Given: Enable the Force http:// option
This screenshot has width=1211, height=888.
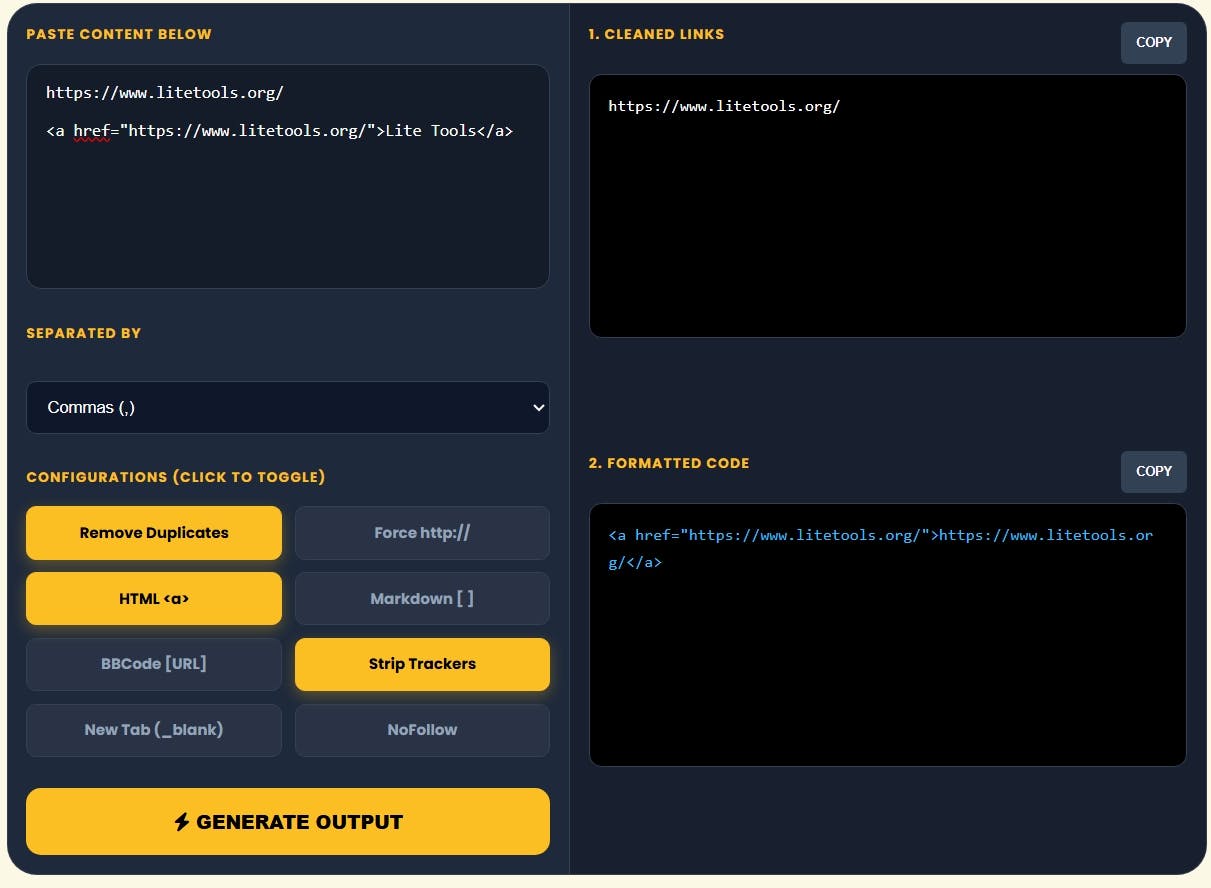Looking at the screenshot, I should (422, 533).
